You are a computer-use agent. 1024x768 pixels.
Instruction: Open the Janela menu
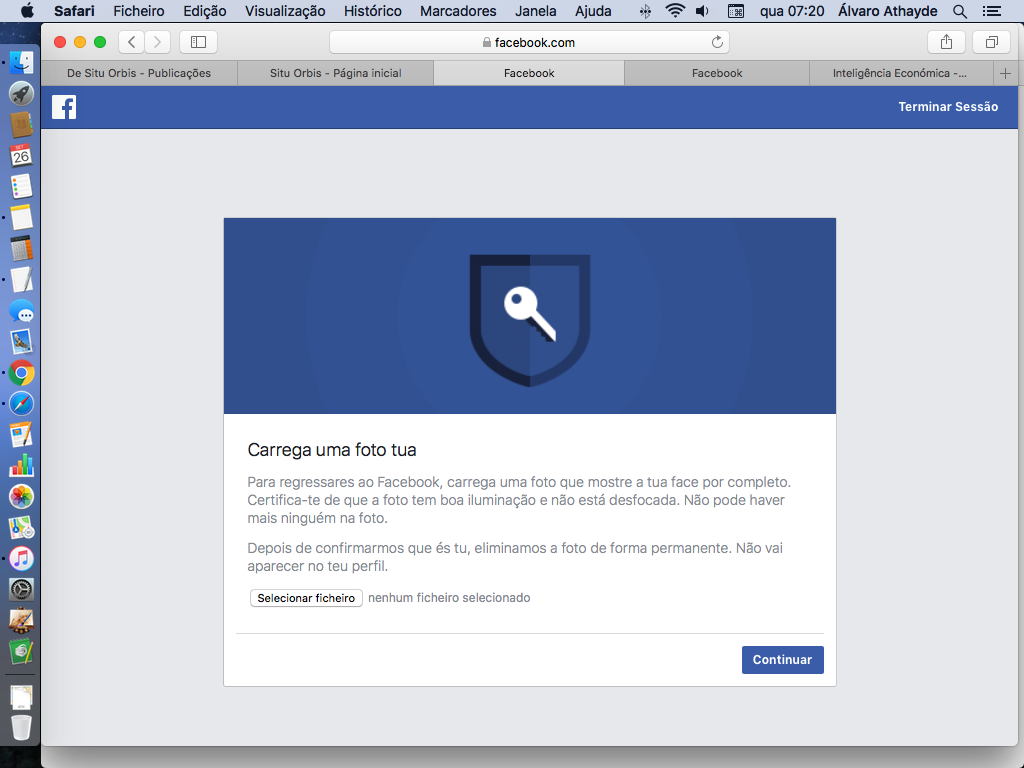pos(536,11)
